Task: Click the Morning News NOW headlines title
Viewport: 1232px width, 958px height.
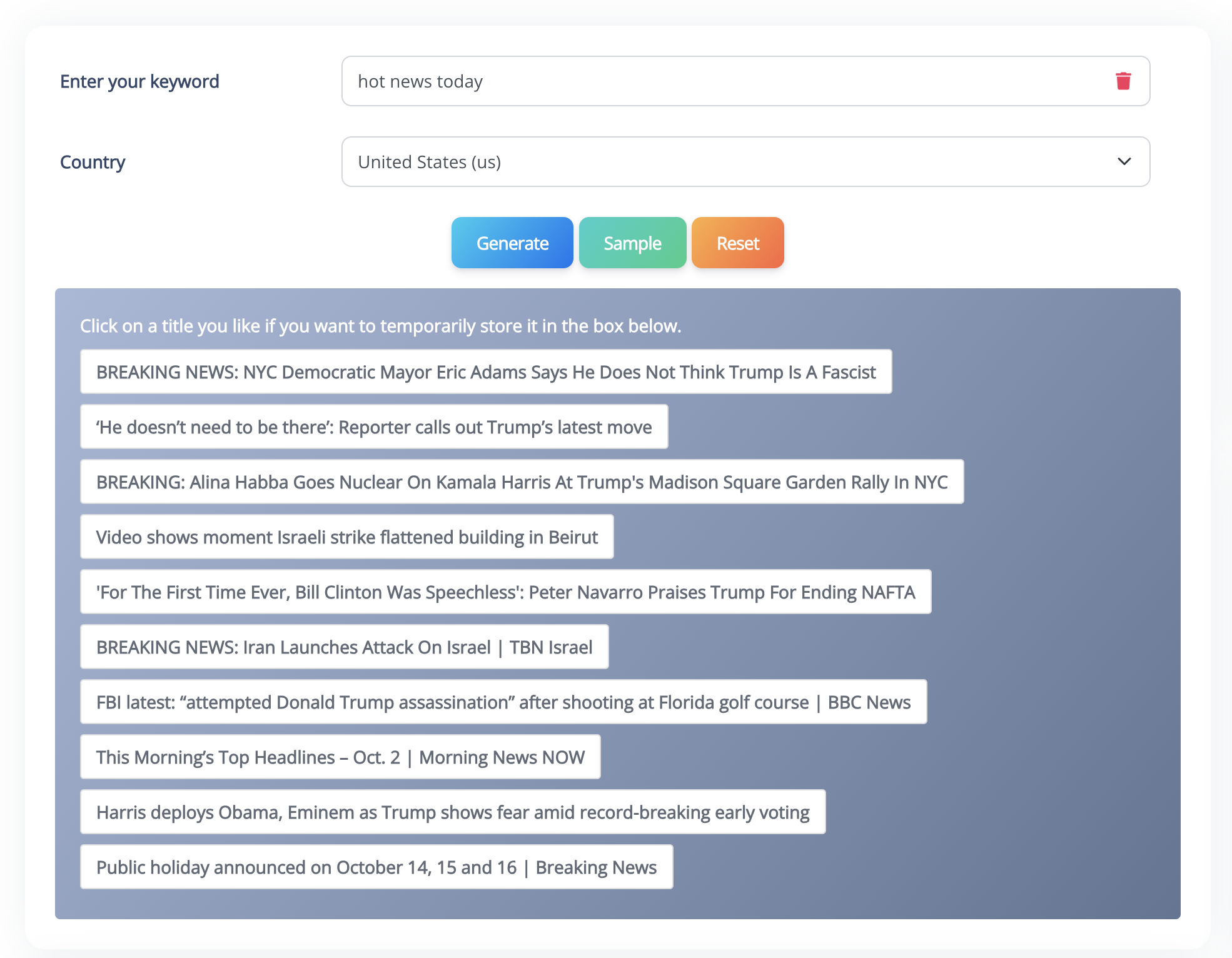Action: [x=340, y=757]
